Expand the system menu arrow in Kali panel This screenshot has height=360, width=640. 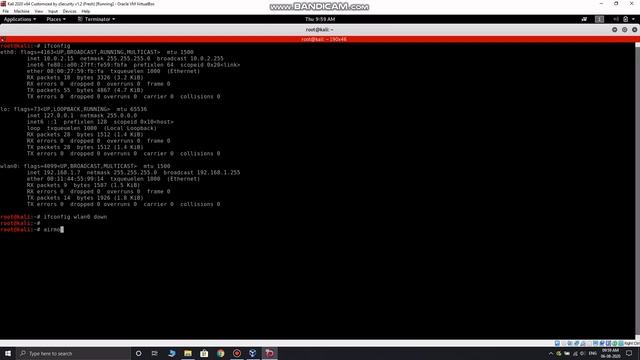(x=633, y=19)
